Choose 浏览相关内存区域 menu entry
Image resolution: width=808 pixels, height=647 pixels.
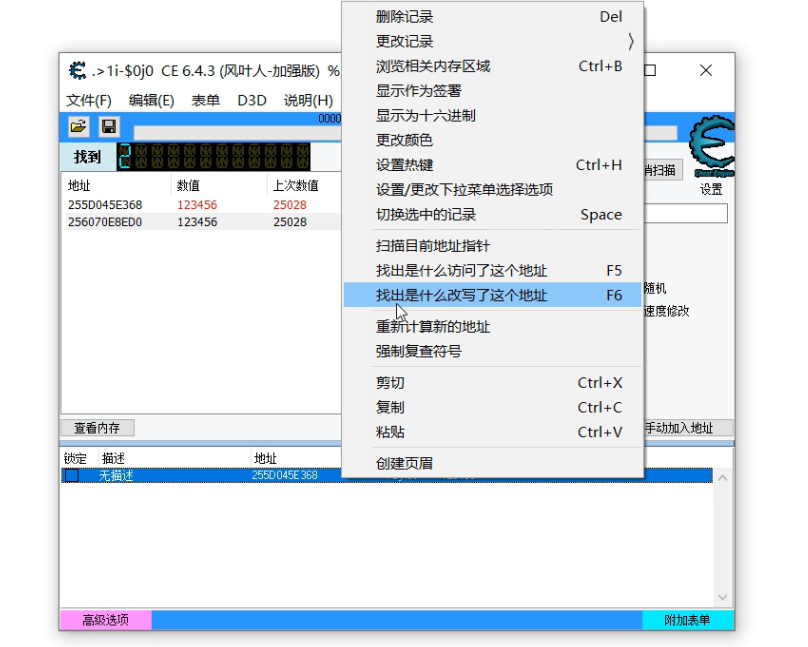tap(493, 66)
